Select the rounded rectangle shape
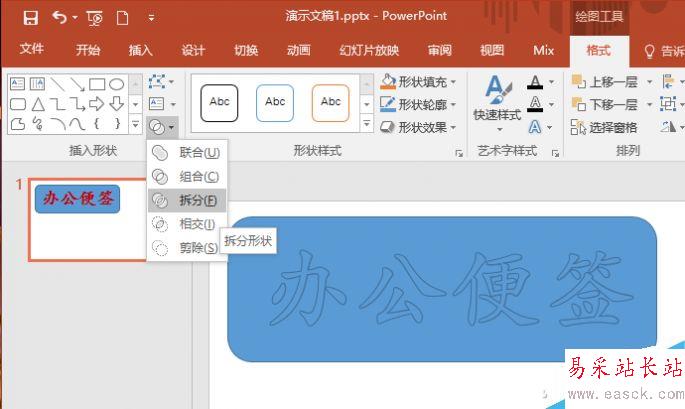 pyautogui.click(x=17, y=104)
